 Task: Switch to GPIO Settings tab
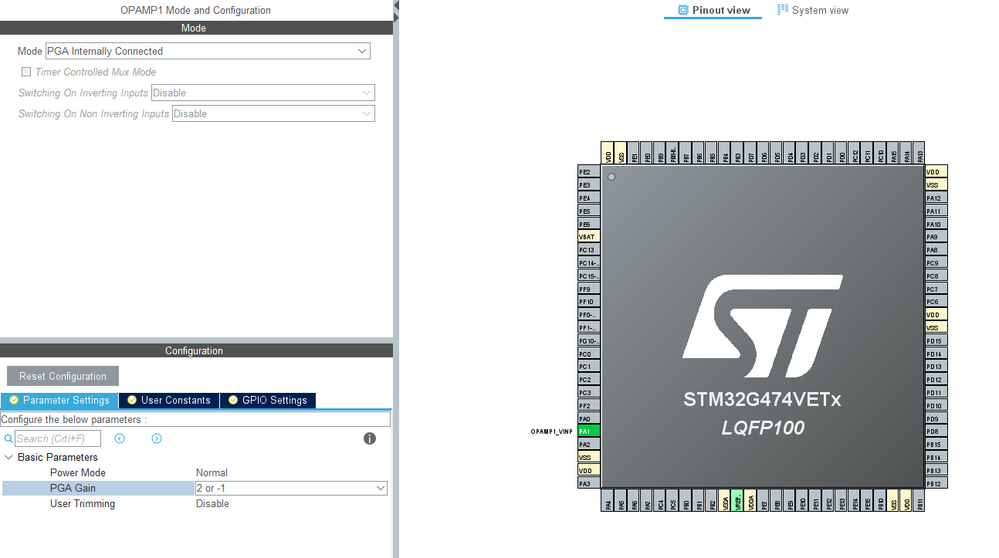[268, 400]
